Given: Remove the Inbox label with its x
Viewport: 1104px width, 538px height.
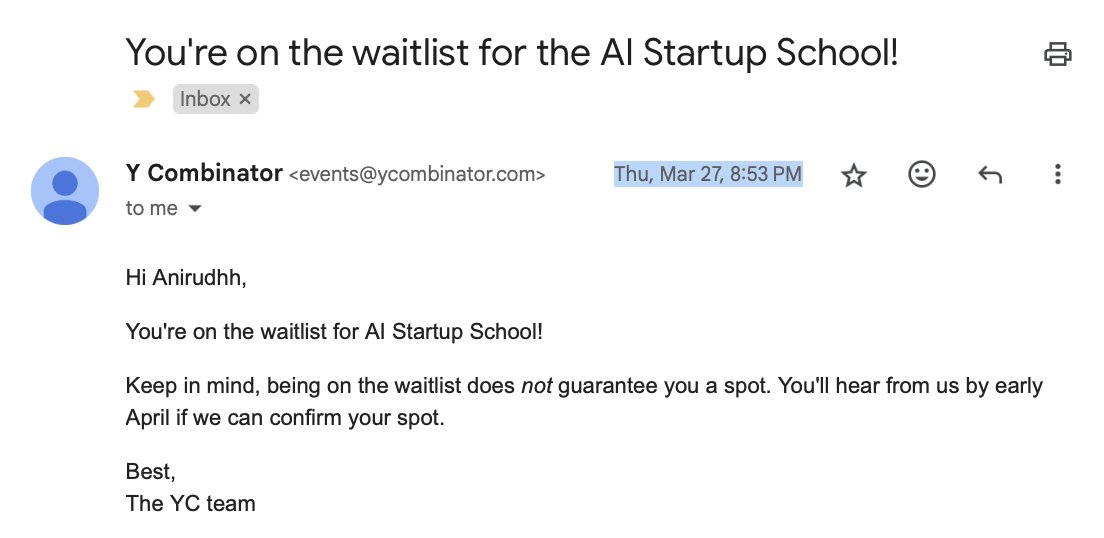Looking at the screenshot, I should (x=245, y=99).
